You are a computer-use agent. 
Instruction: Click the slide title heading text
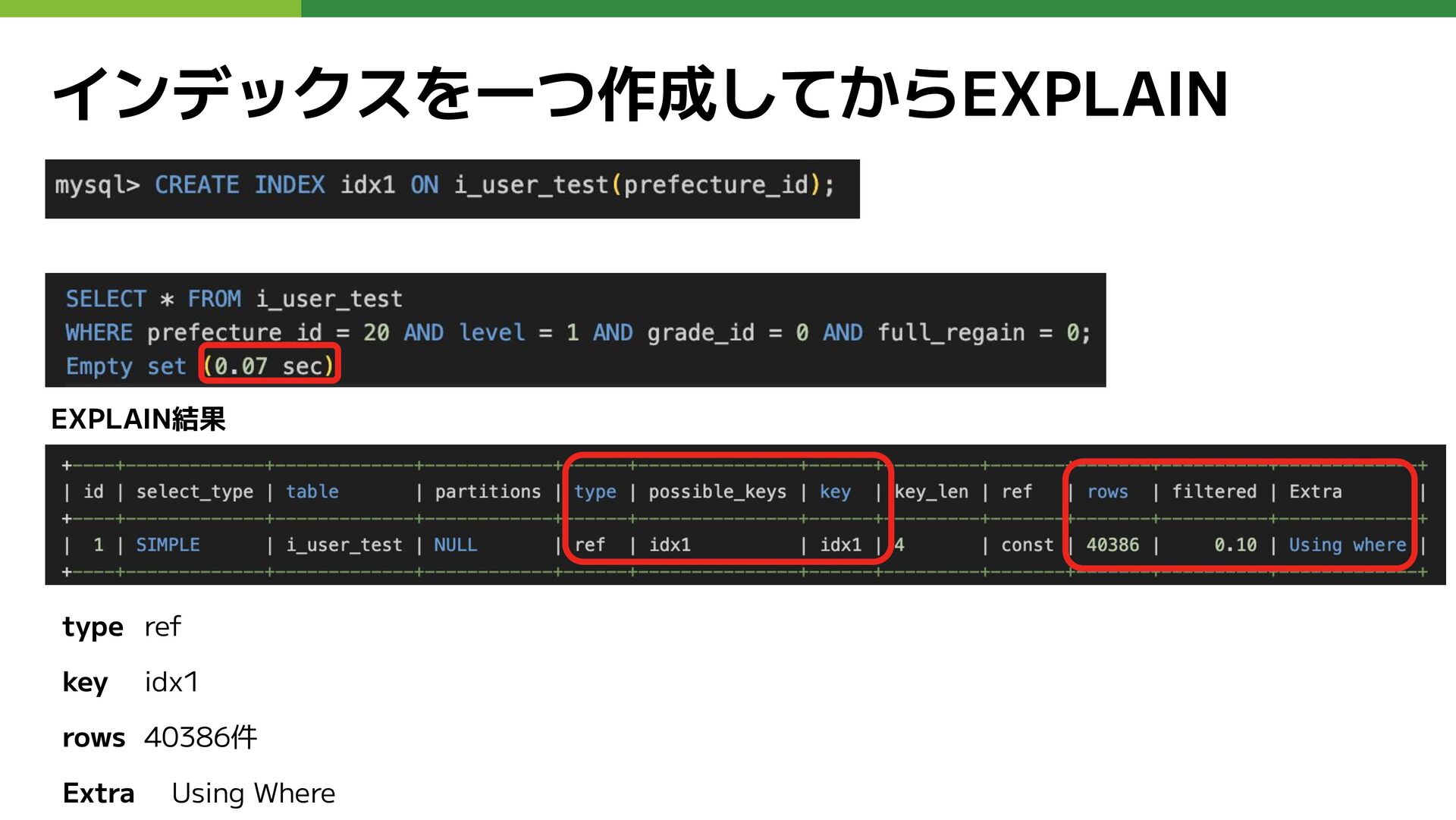[x=639, y=94]
